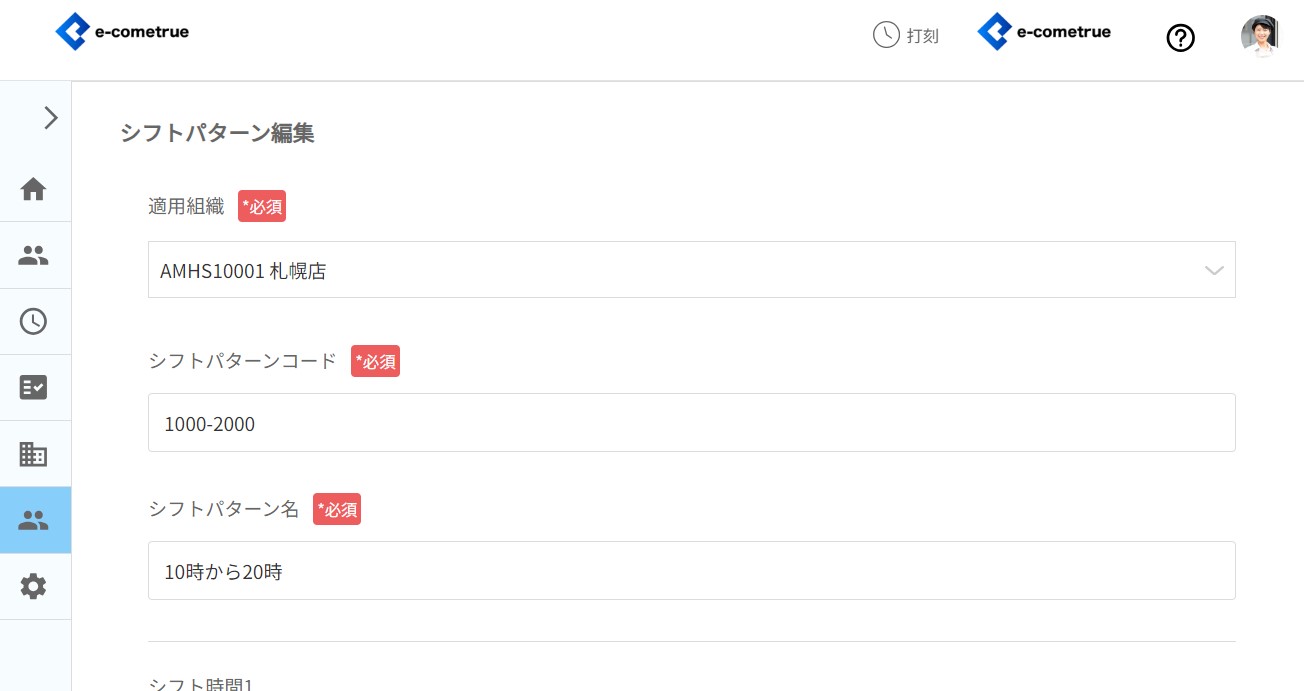The width and height of the screenshot is (1304, 691).
Task: Select the checklist approval sidebar icon
Action: 34,387
